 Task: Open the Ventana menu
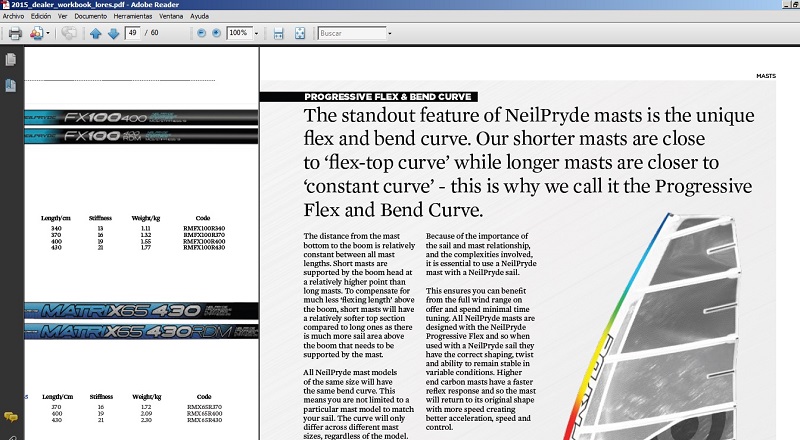pyautogui.click(x=171, y=16)
